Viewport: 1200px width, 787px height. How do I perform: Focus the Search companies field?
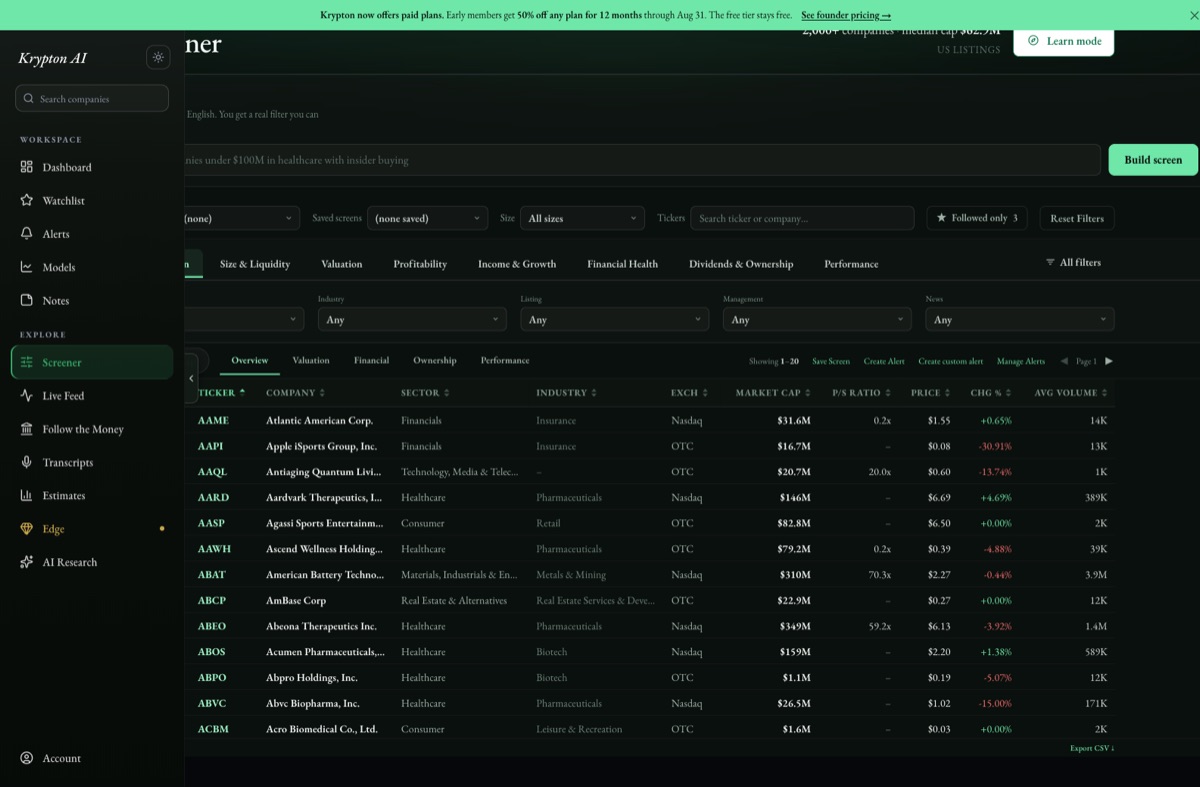(x=92, y=98)
